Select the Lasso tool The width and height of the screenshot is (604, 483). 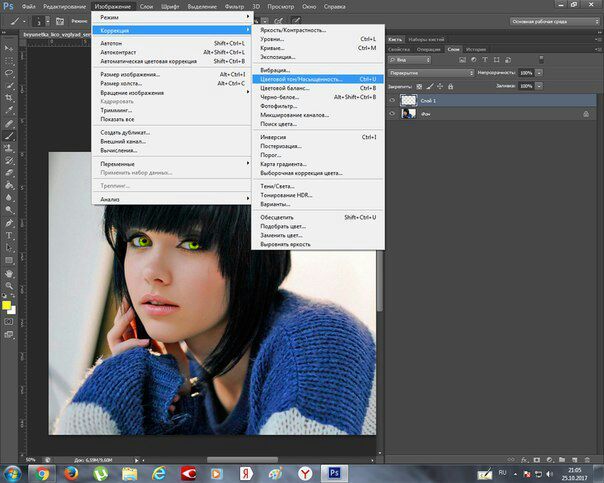(9, 73)
